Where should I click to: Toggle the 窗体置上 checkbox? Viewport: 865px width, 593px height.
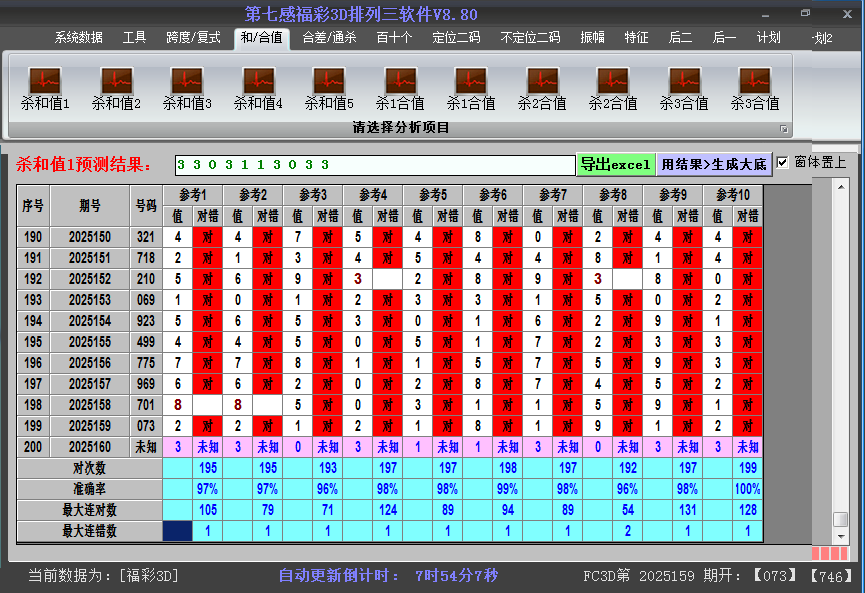click(x=782, y=162)
